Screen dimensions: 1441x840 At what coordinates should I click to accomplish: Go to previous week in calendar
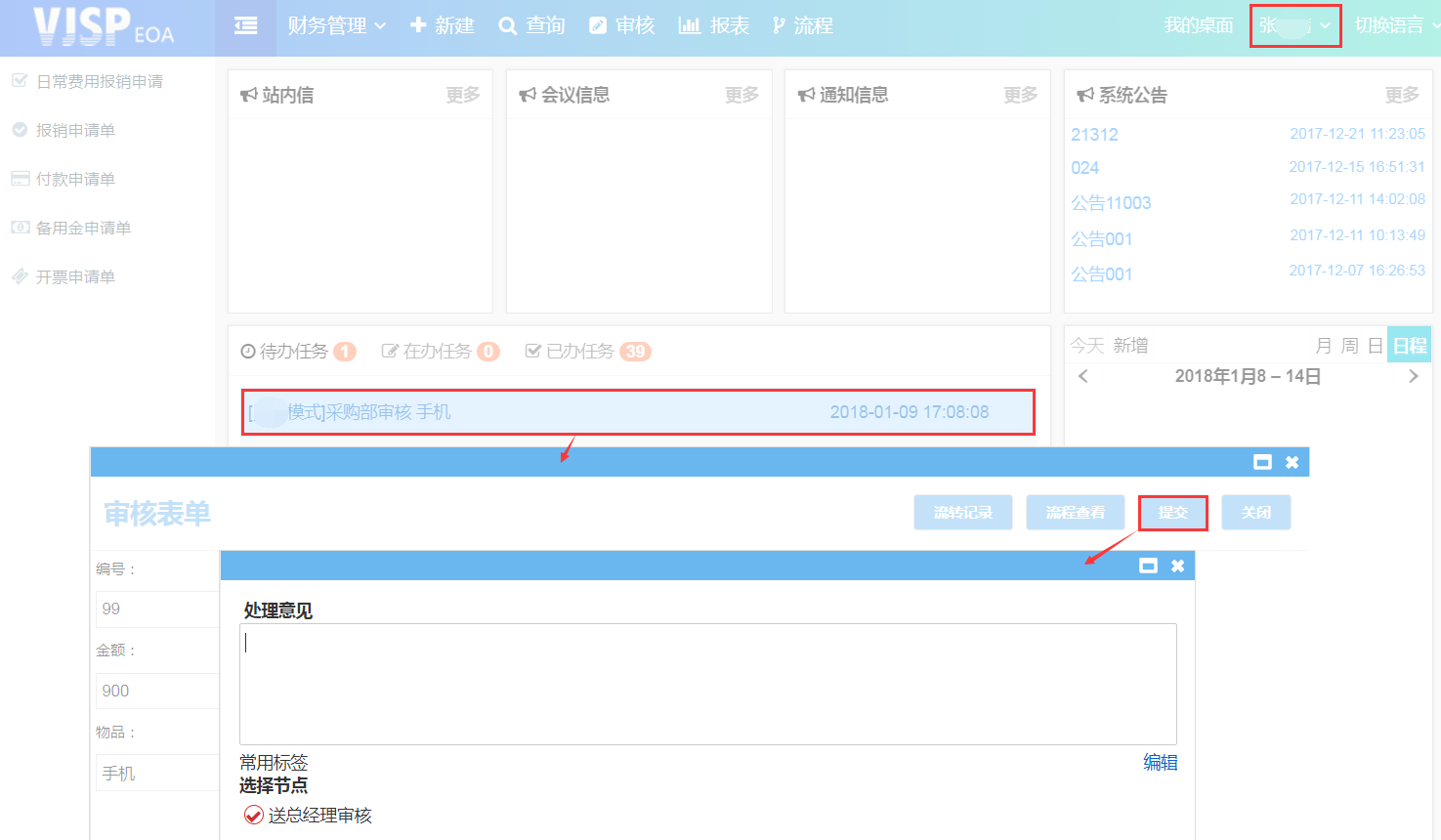[x=1082, y=377]
